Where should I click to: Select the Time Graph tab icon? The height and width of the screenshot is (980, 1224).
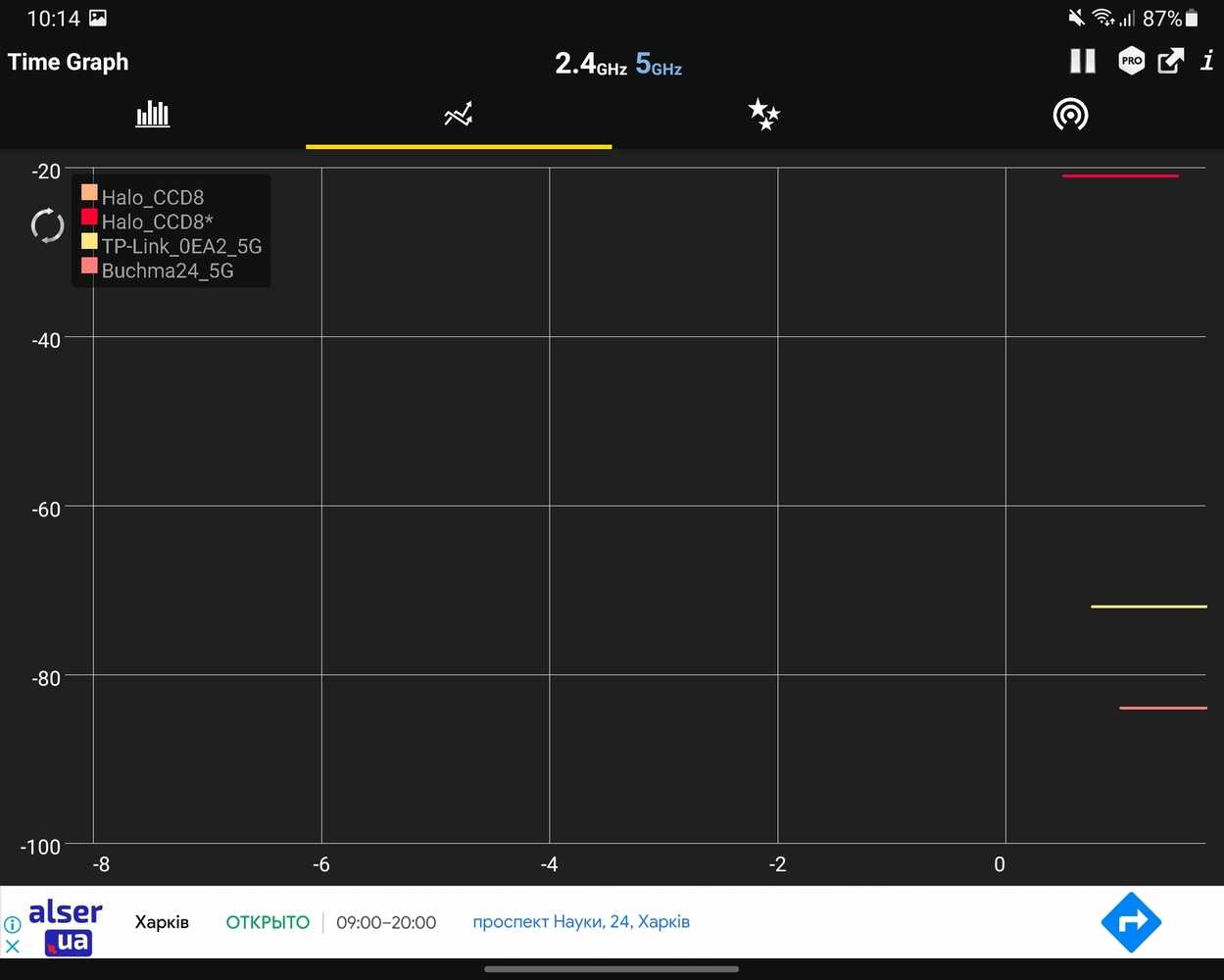click(x=458, y=115)
